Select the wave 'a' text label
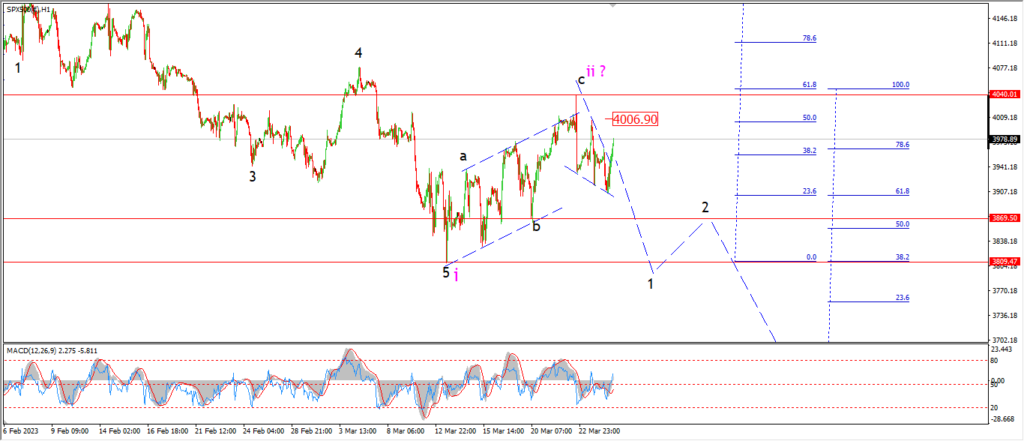 coord(463,156)
